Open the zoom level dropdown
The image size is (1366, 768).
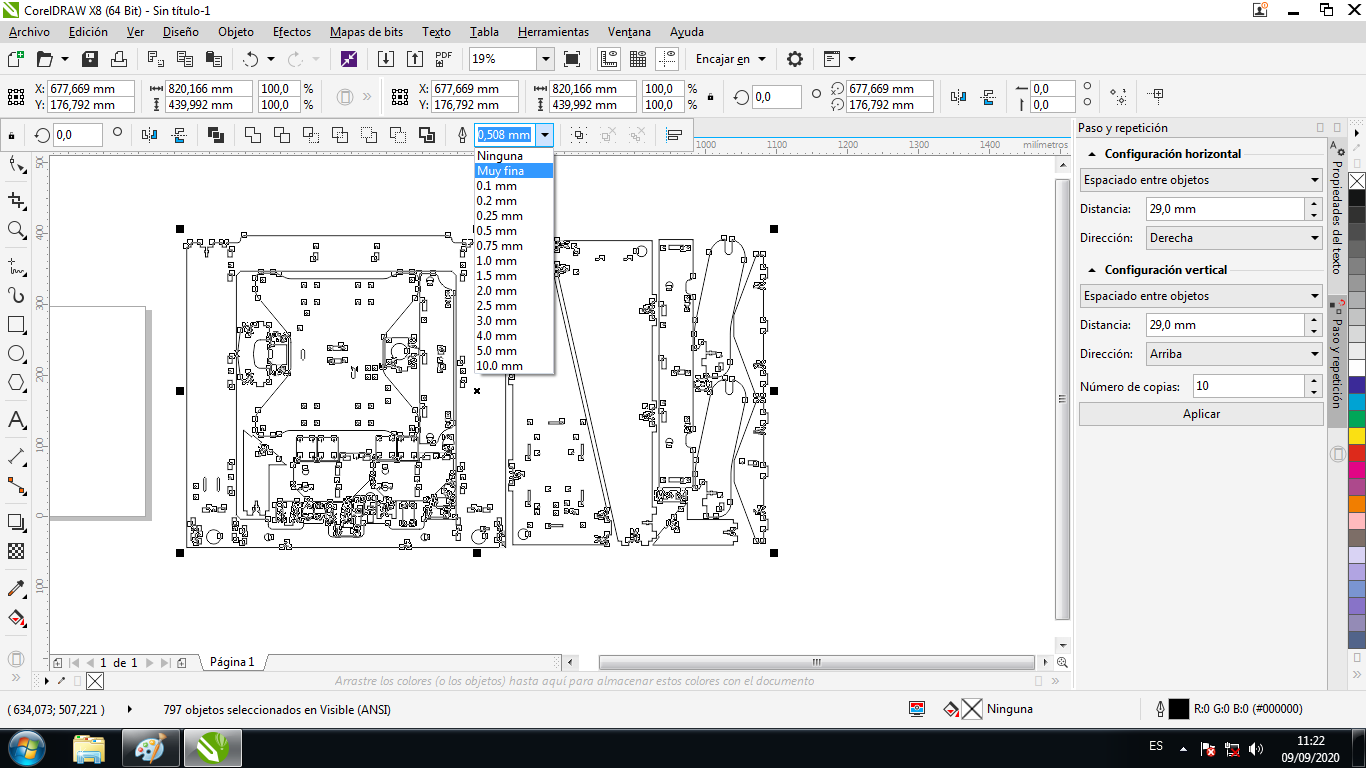(545, 59)
